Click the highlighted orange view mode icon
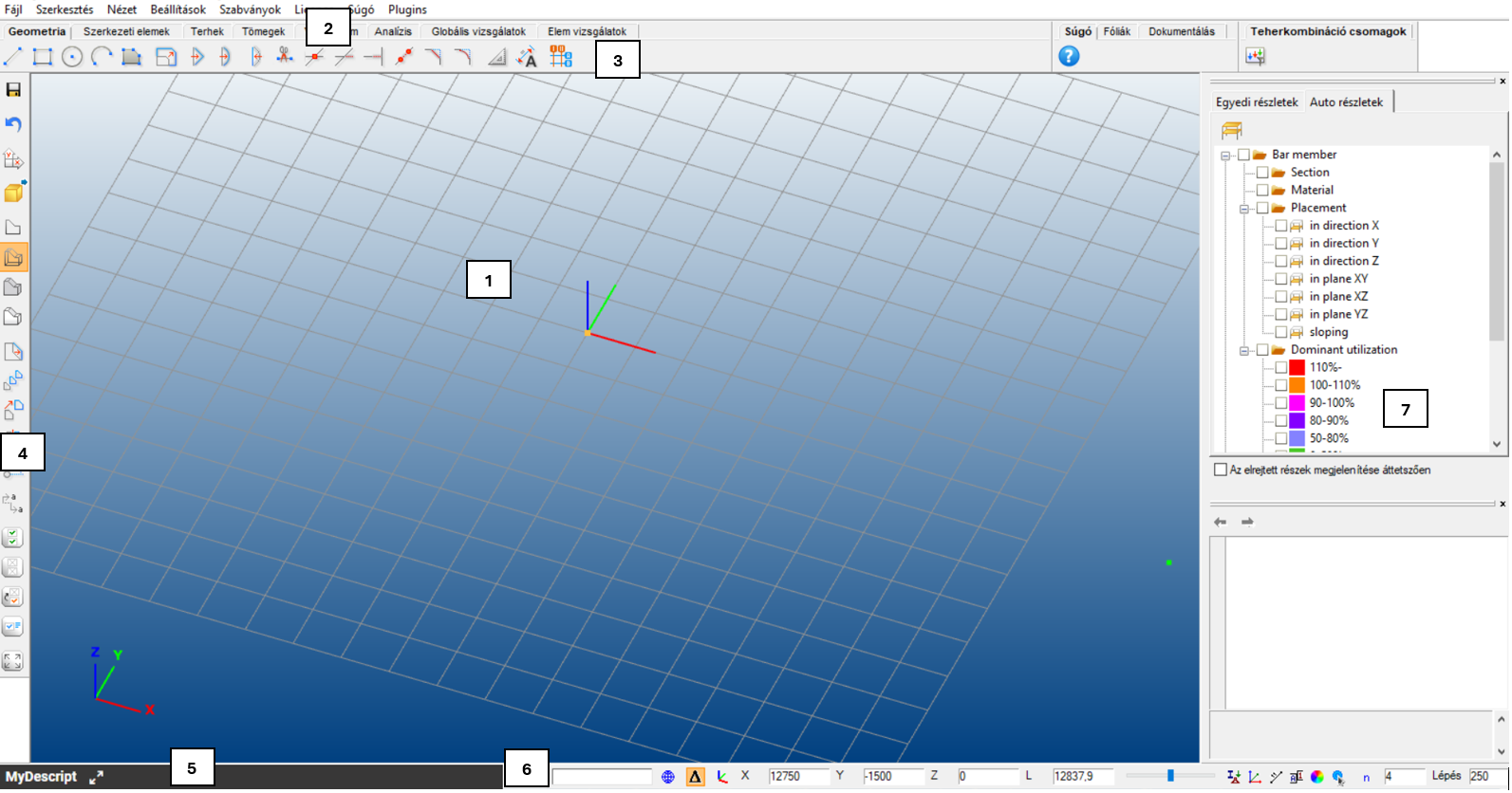Image resolution: width=1512 pixels, height=793 pixels. pos(13,257)
